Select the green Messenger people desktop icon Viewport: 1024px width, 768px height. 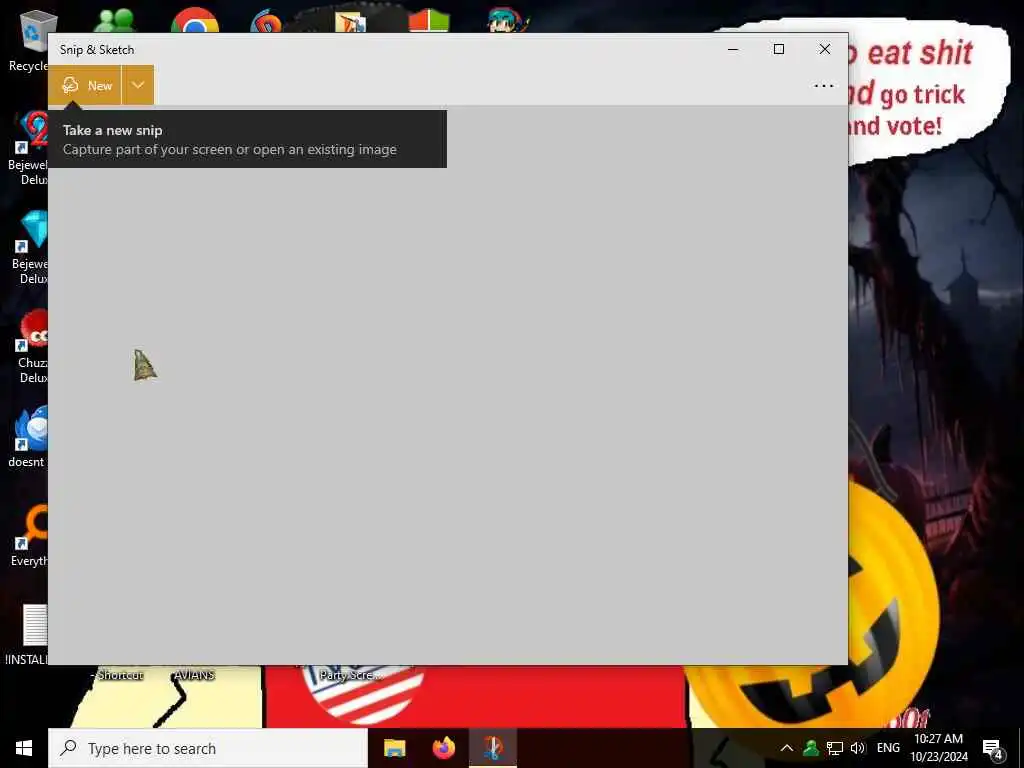[115, 20]
